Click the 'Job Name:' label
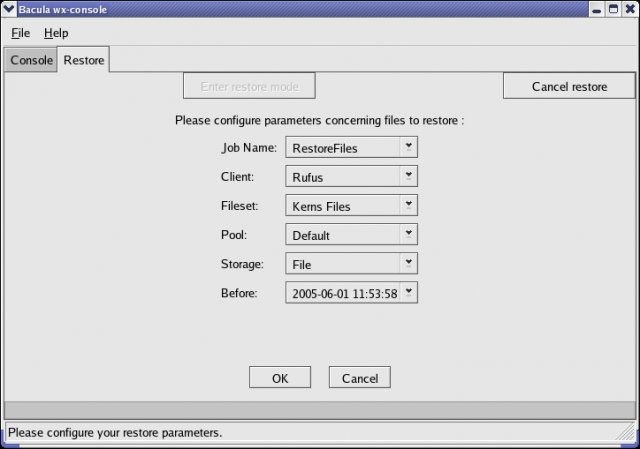Viewport: 640px width, 449px height. point(249,147)
